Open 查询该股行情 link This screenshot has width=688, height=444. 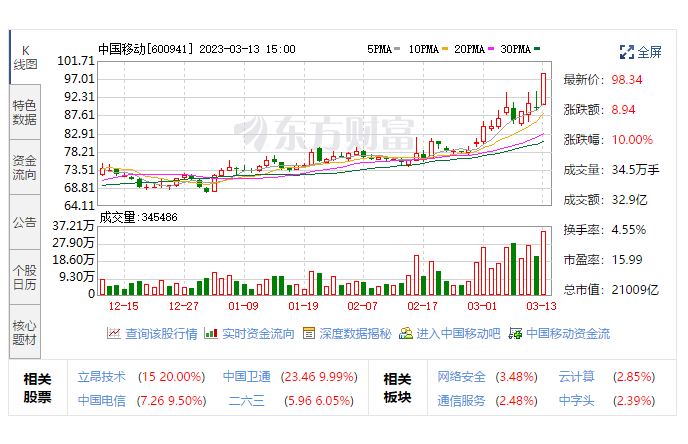coord(161,334)
